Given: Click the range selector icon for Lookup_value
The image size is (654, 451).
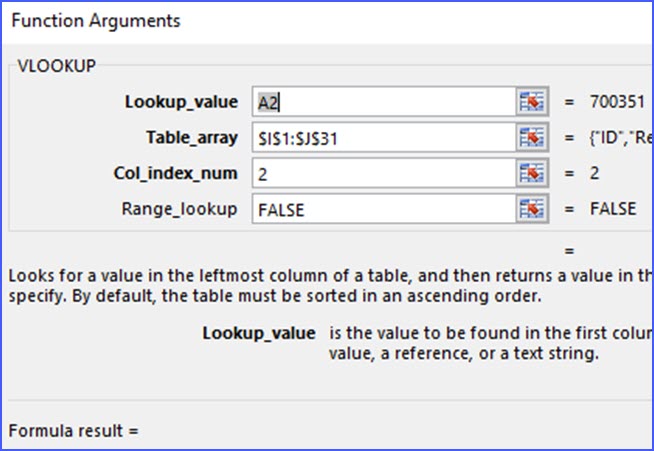Looking at the screenshot, I should pos(531,102).
